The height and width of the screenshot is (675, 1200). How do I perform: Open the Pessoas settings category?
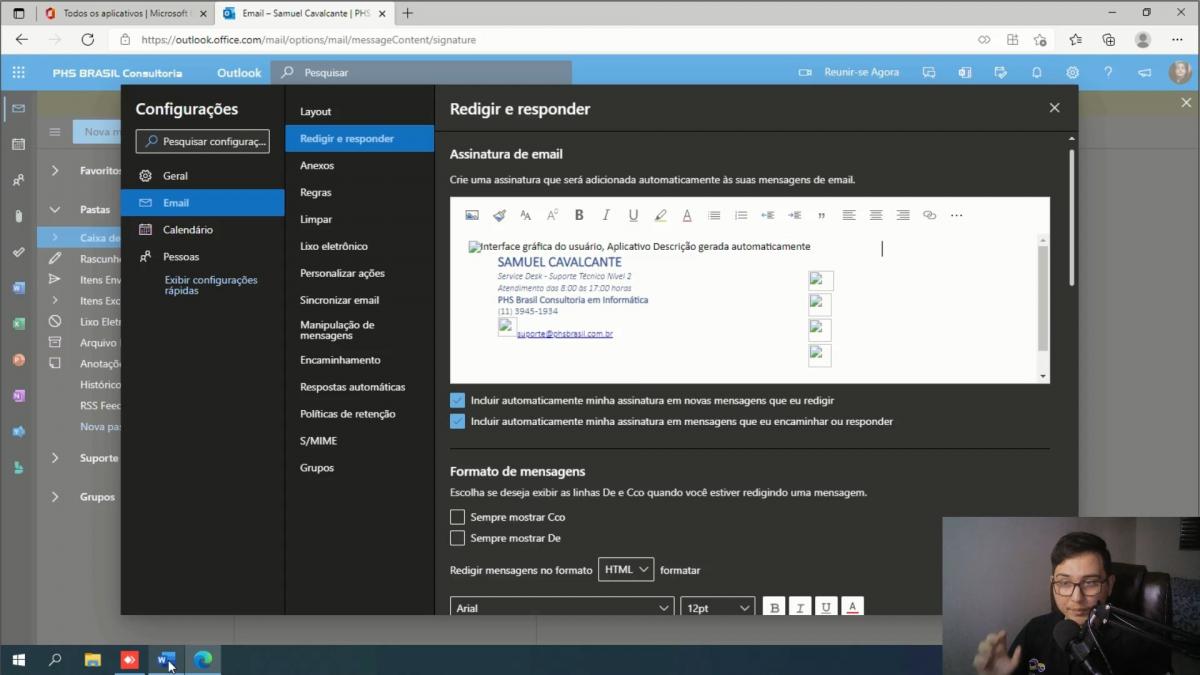coord(203,257)
